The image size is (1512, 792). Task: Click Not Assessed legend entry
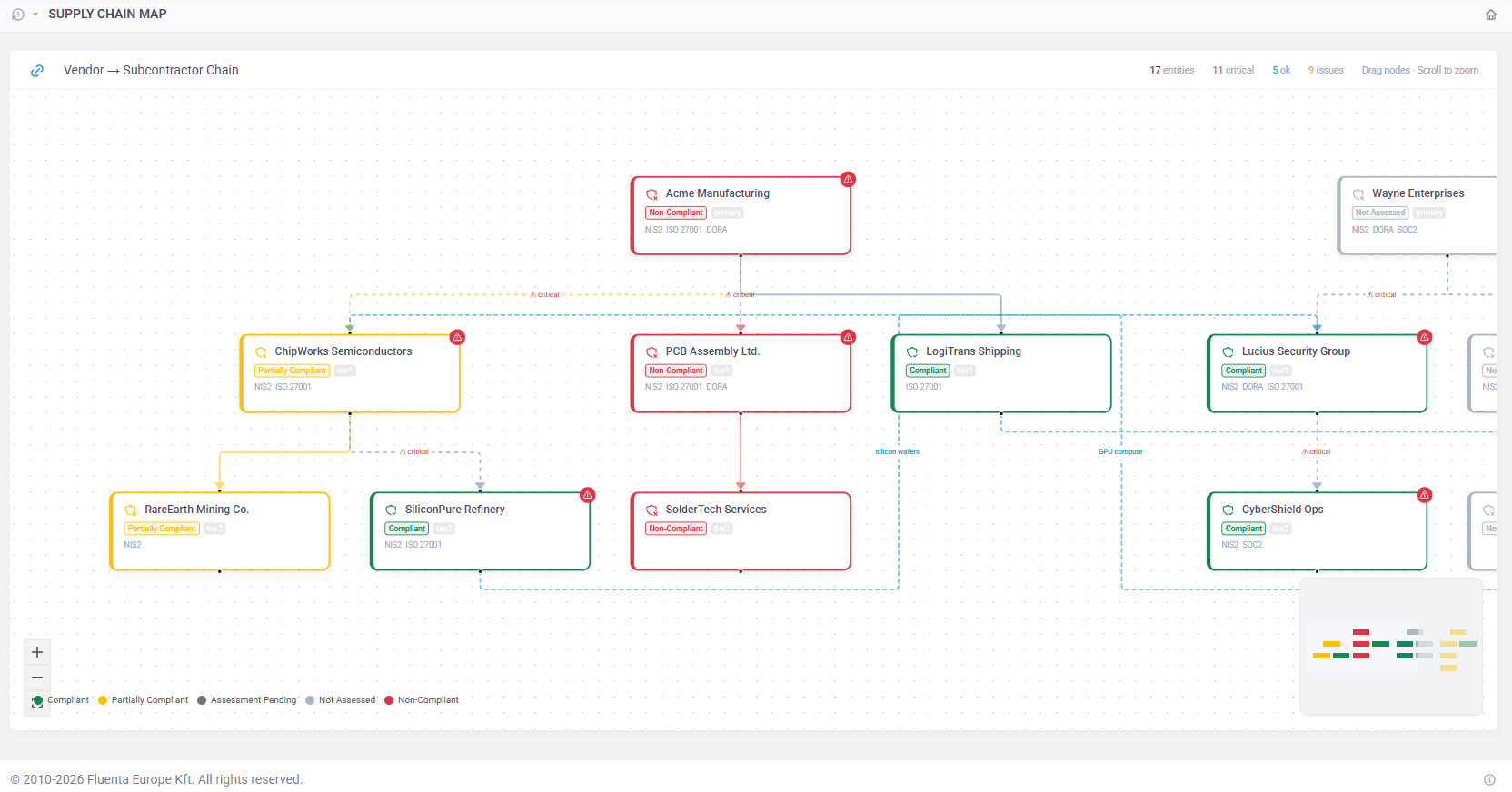(341, 700)
